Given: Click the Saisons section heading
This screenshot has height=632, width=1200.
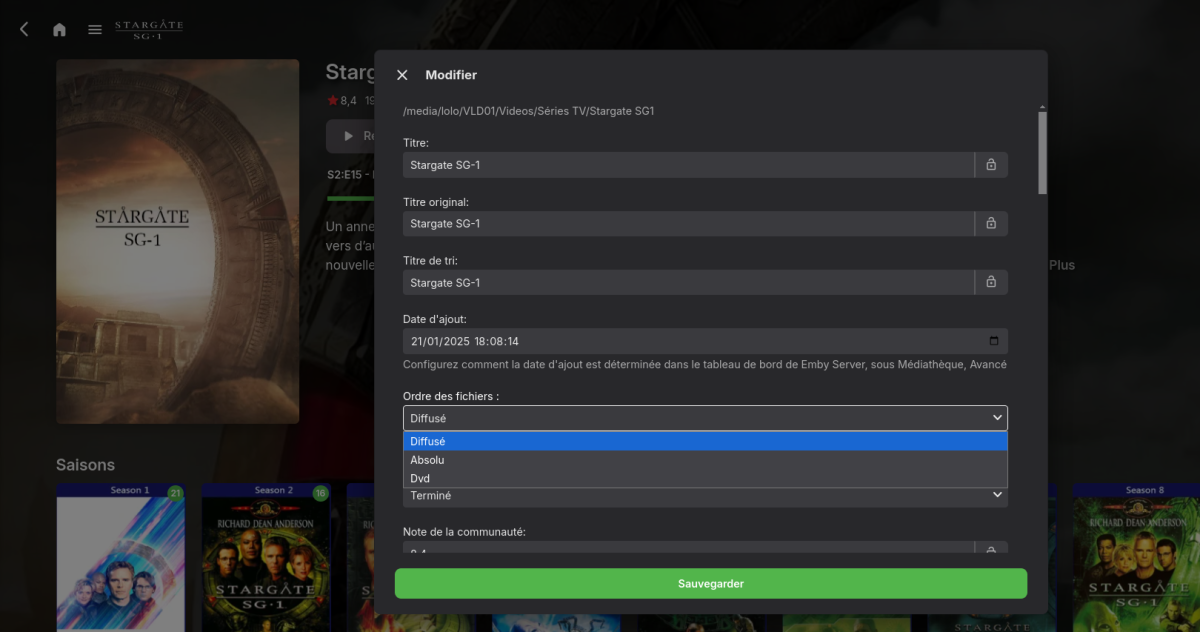Looking at the screenshot, I should coord(85,465).
